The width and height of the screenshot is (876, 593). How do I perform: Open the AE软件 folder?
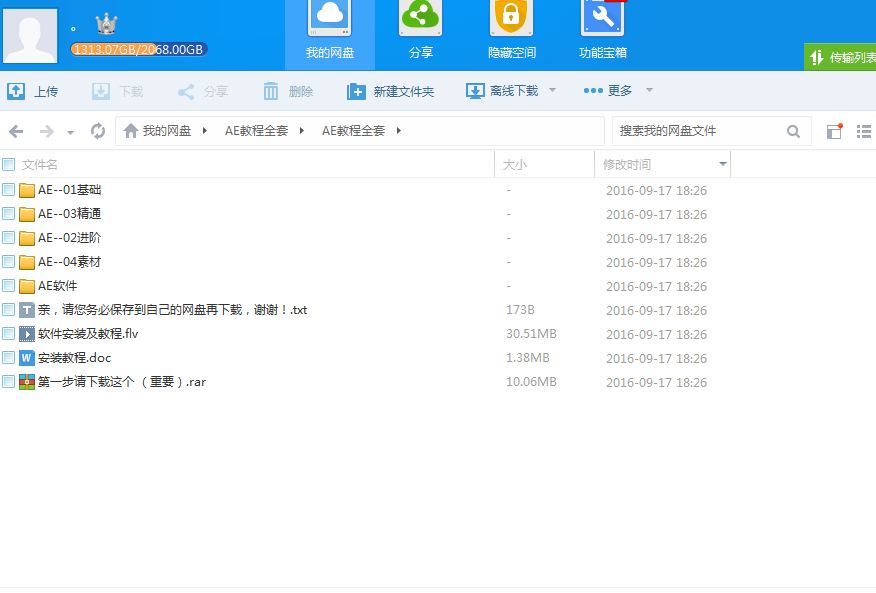click(x=57, y=286)
